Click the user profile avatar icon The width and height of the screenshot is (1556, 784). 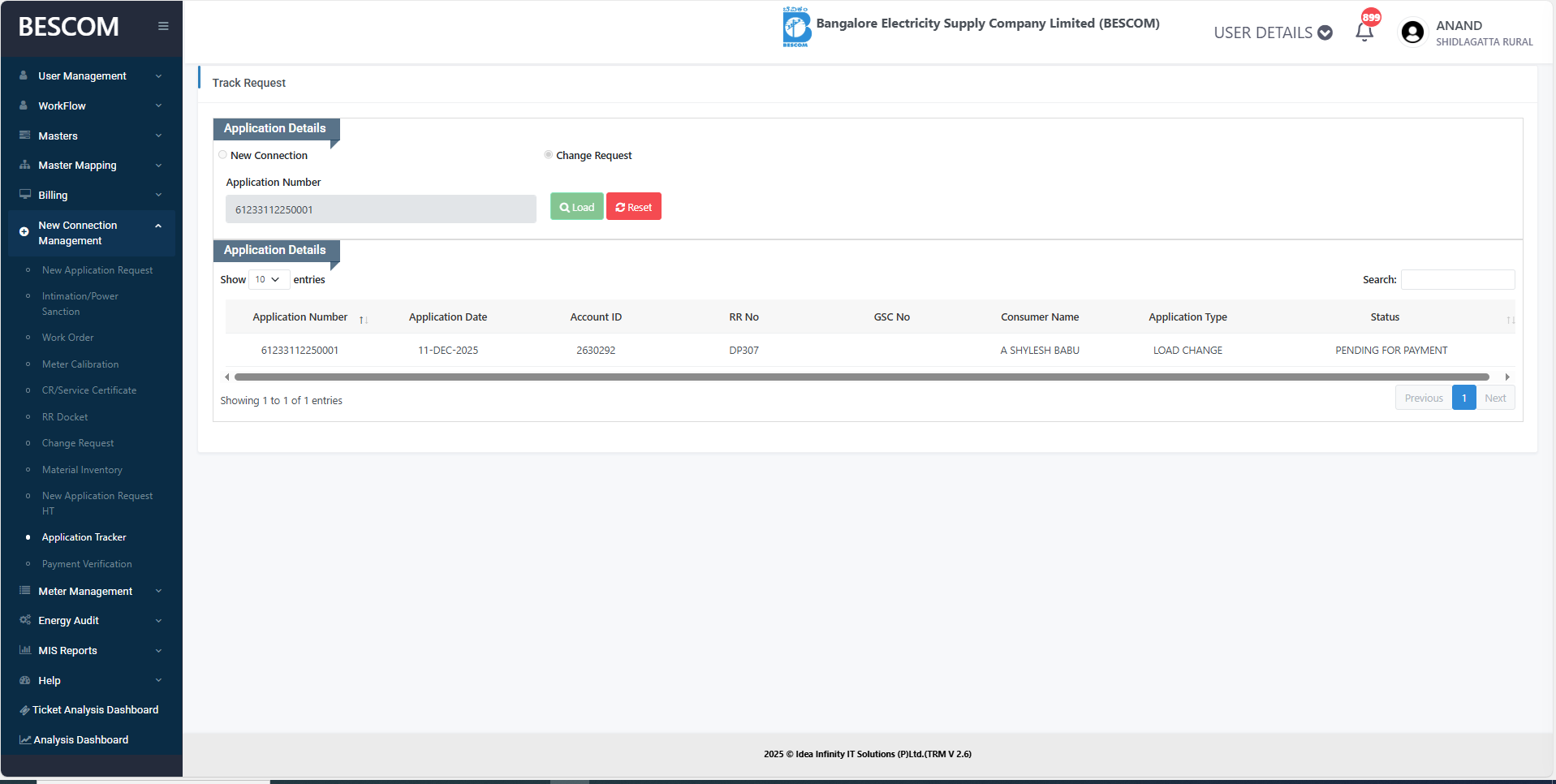click(x=1412, y=32)
